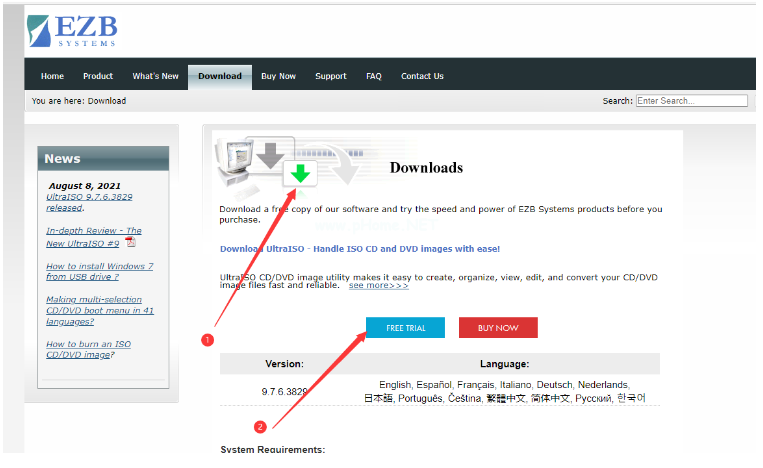Open How to install Windows 7 link
The image size is (763, 468).
click(x=99, y=271)
